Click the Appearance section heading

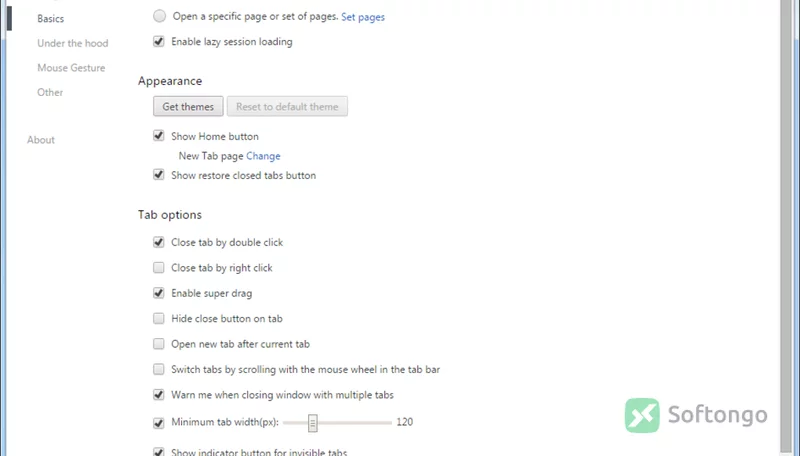point(170,81)
